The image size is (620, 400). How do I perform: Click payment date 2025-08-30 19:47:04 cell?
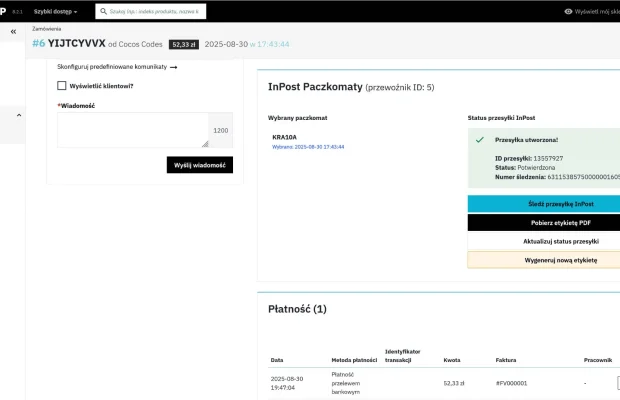(x=287, y=383)
